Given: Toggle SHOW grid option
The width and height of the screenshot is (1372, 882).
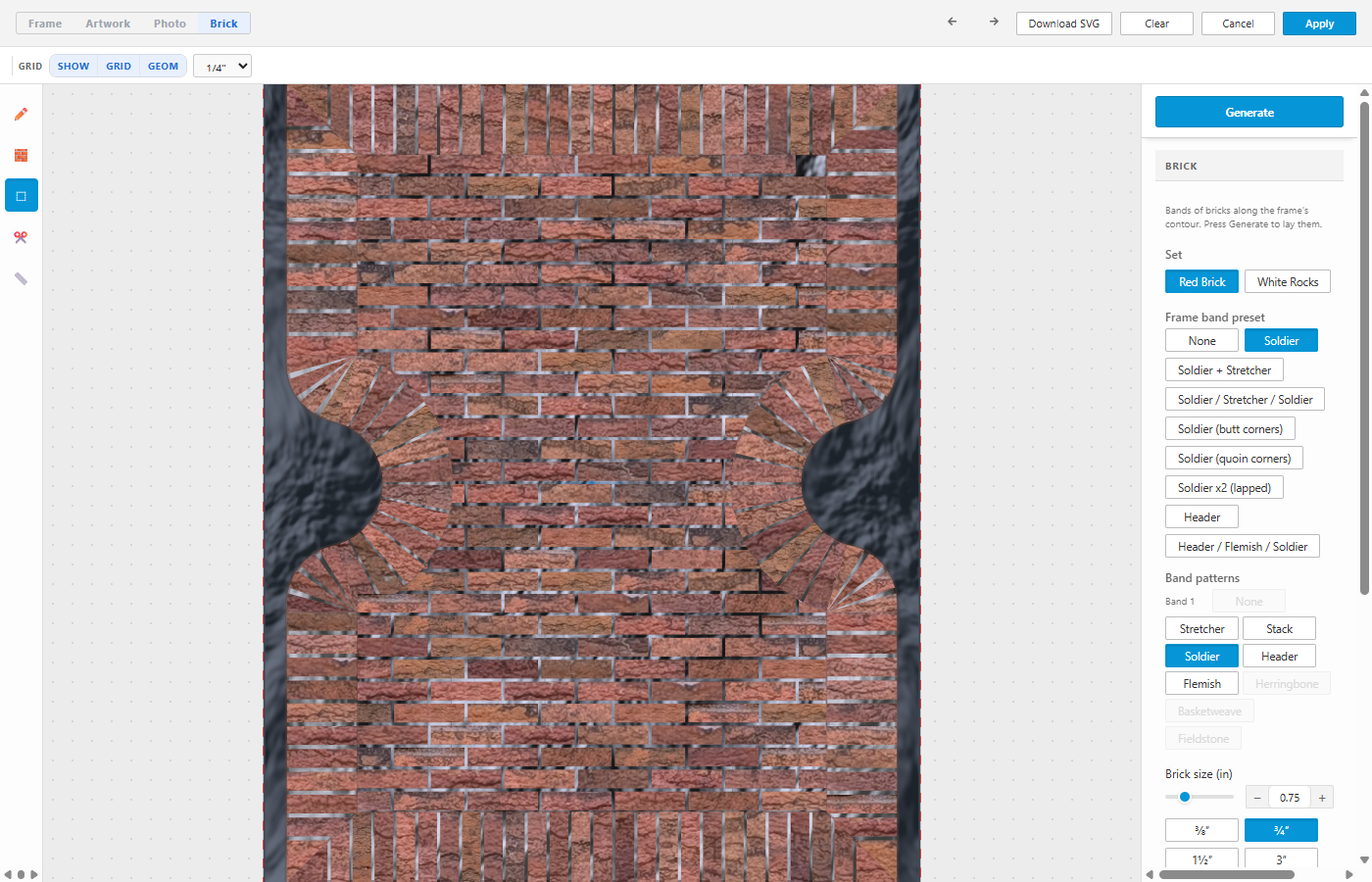Looking at the screenshot, I should pos(73,67).
